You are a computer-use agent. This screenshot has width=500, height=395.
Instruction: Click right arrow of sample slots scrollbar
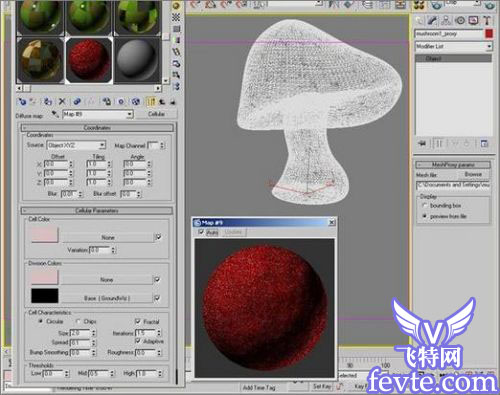pos(158,88)
